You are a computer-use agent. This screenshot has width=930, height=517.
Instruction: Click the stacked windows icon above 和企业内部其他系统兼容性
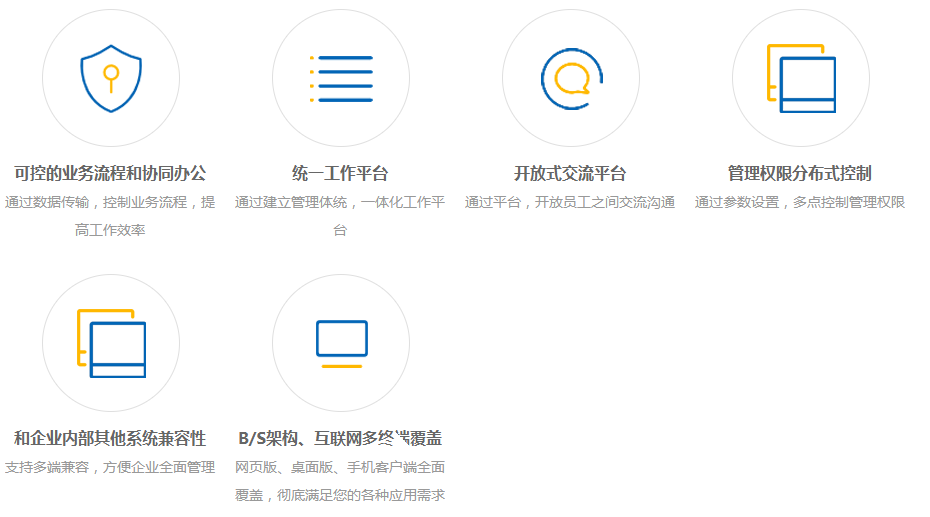(111, 343)
